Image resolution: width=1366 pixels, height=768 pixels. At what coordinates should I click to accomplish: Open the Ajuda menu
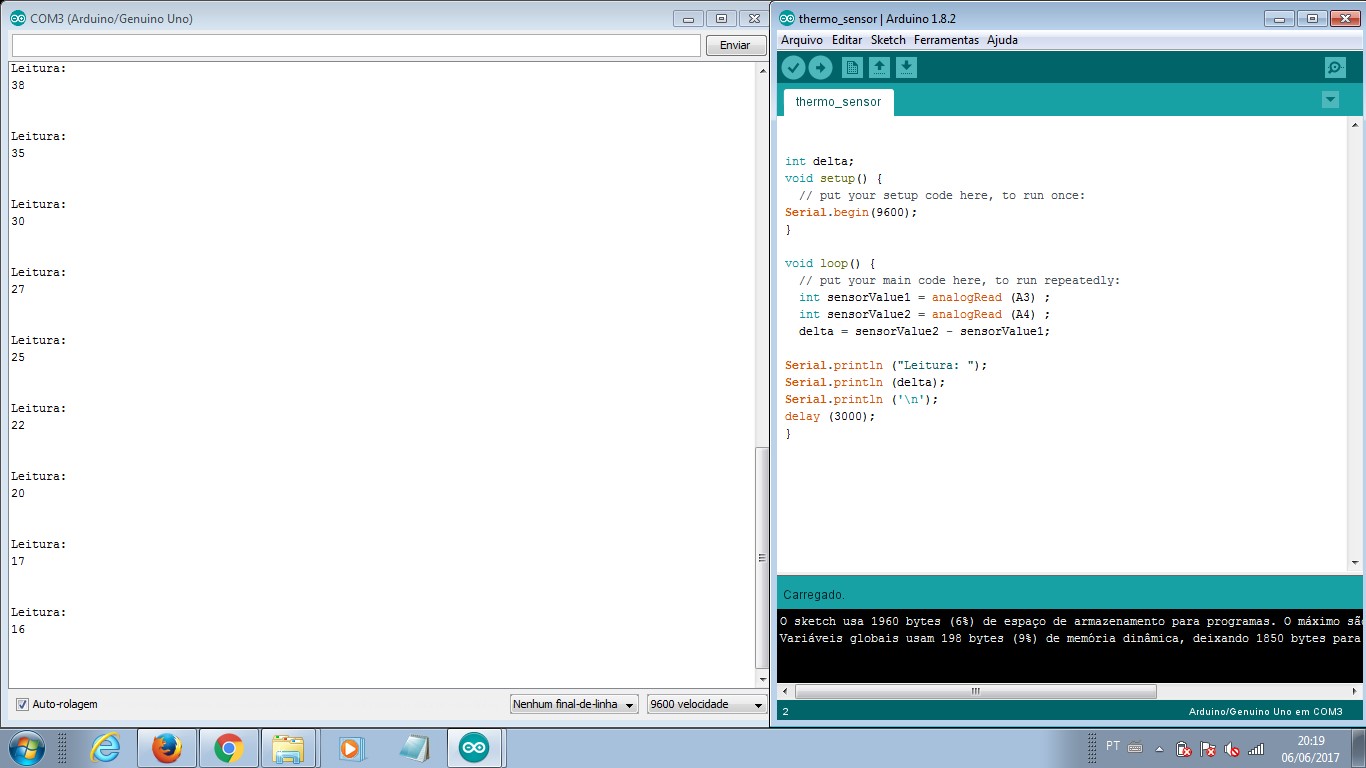point(1002,40)
